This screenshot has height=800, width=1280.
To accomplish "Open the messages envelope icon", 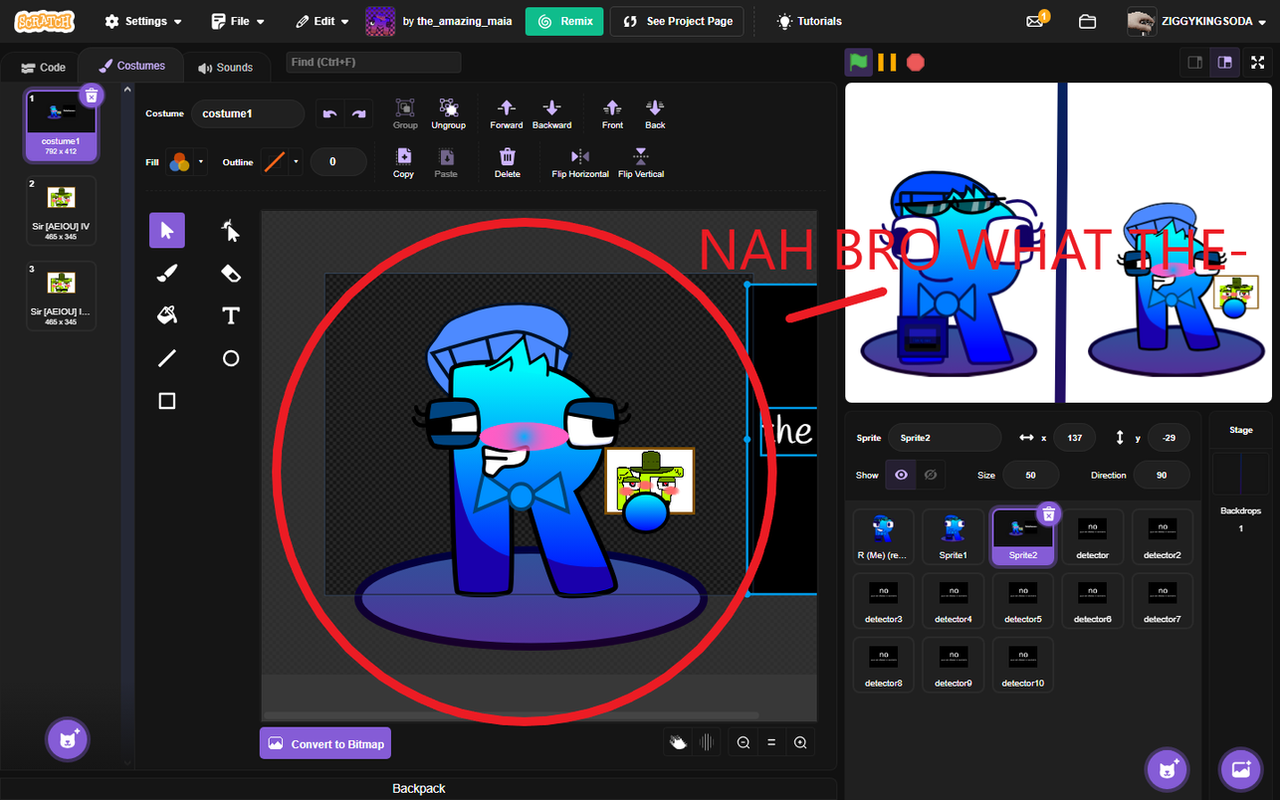I will 1036,21.
